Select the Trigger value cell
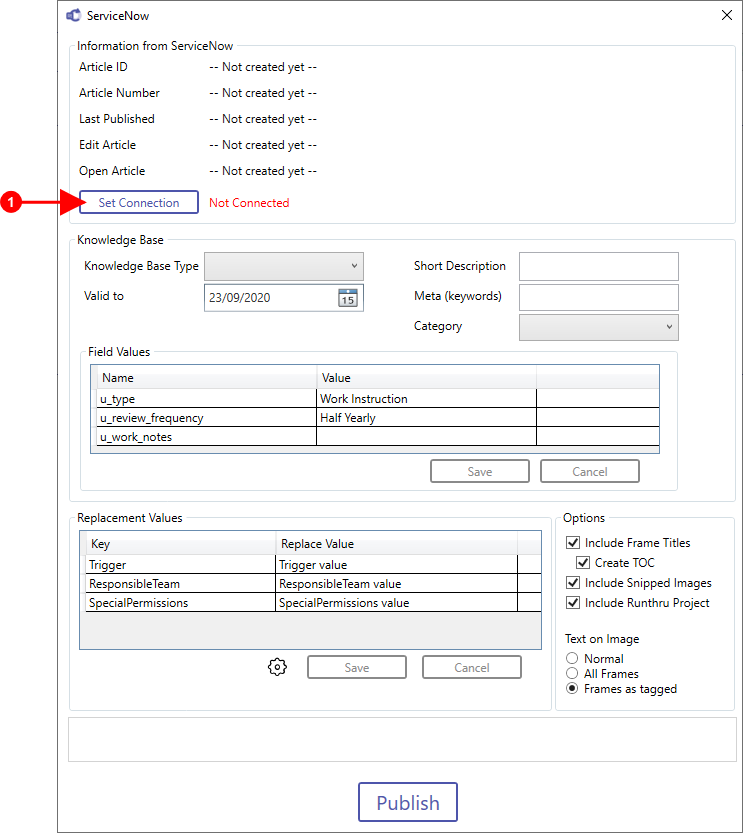The width and height of the screenshot is (743, 833). tap(396, 564)
